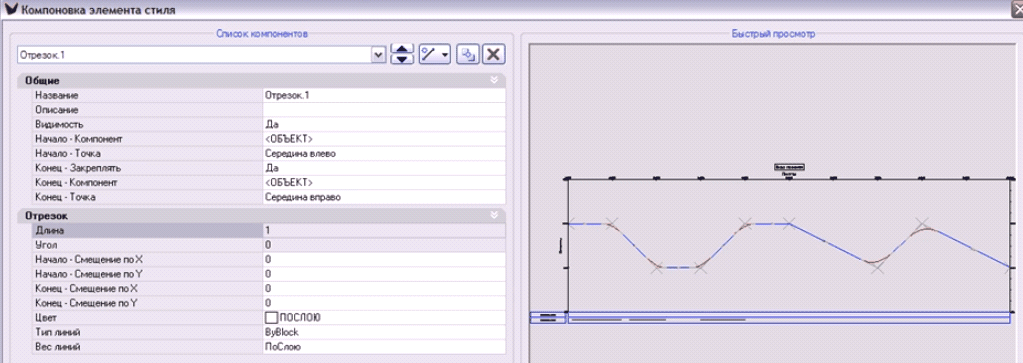Click the copy component icon
This screenshot has width=1023, height=363.
[x=467, y=55]
